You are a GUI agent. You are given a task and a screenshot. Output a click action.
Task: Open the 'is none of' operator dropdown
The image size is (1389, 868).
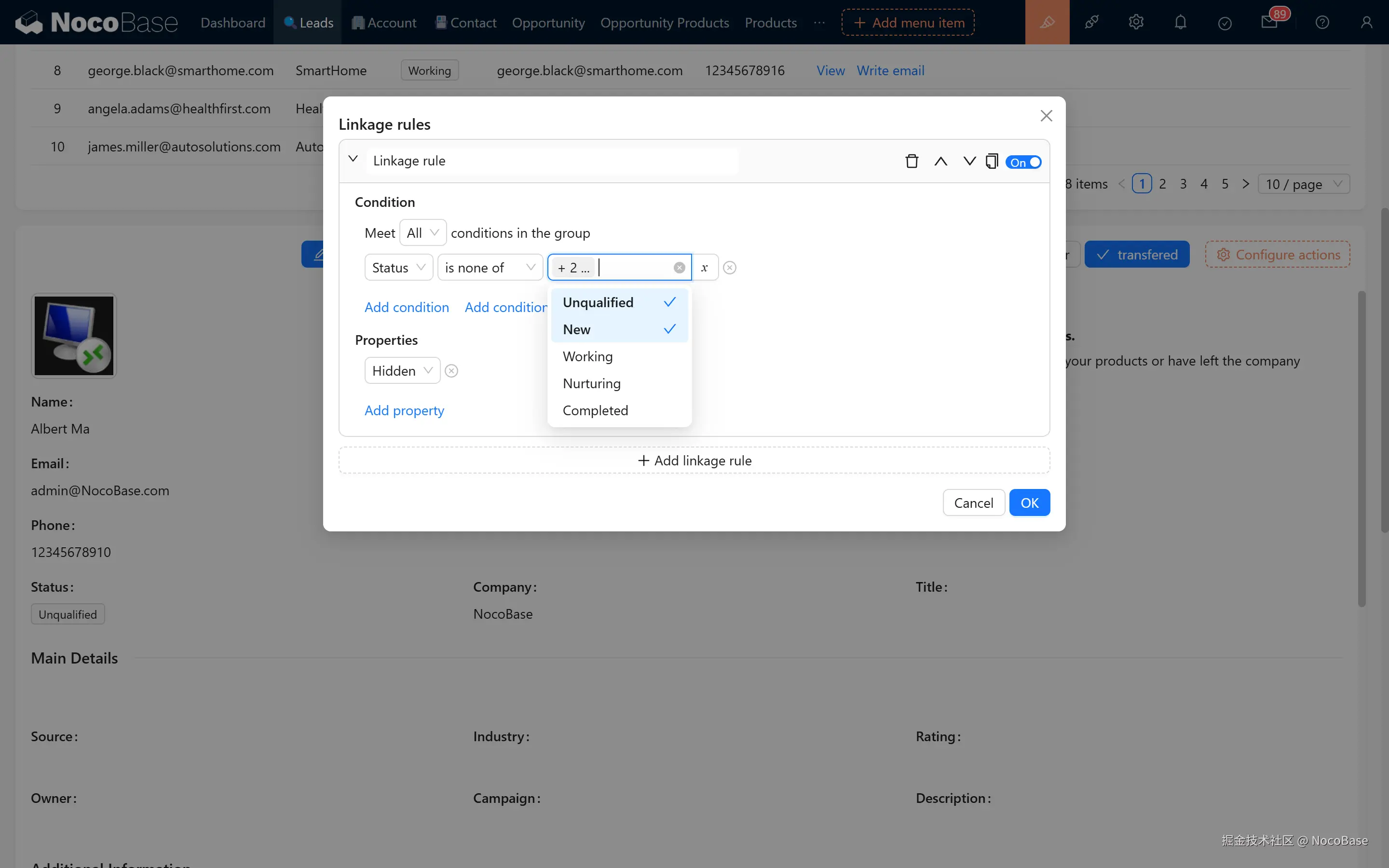[490, 268]
